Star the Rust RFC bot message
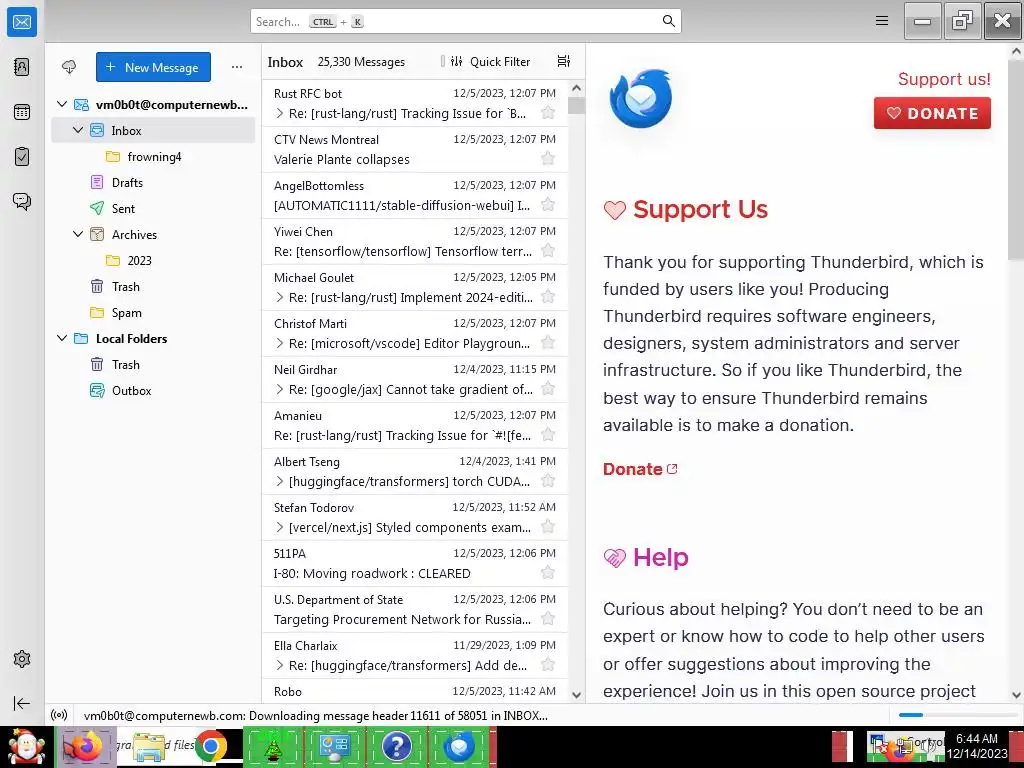Screen dimensions: 1024x768 [x=548, y=113]
